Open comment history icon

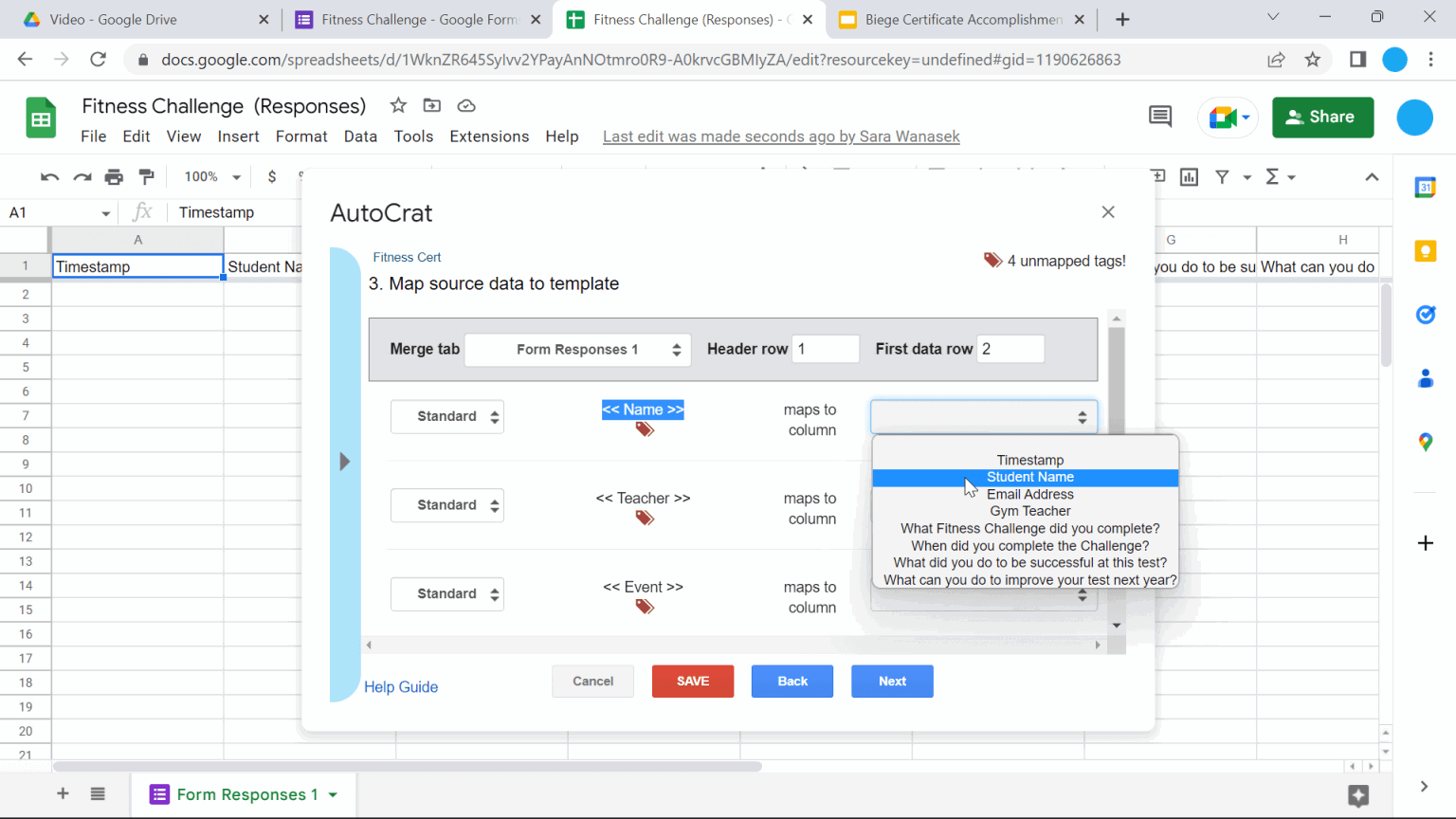point(1158,116)
